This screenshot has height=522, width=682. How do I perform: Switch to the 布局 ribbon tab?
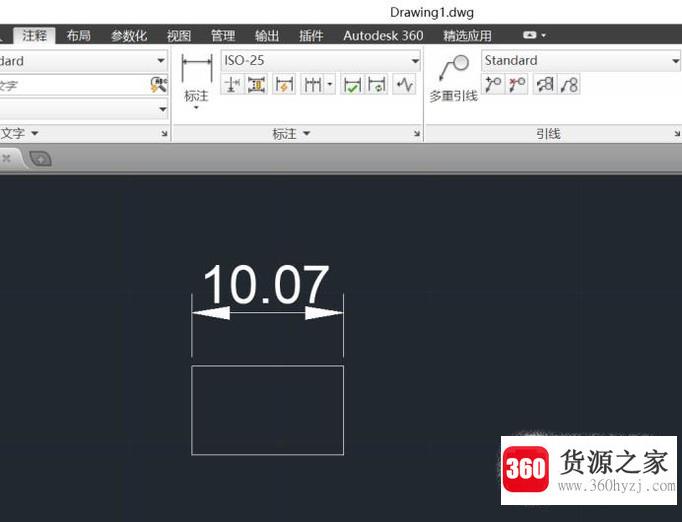point(79,35)
